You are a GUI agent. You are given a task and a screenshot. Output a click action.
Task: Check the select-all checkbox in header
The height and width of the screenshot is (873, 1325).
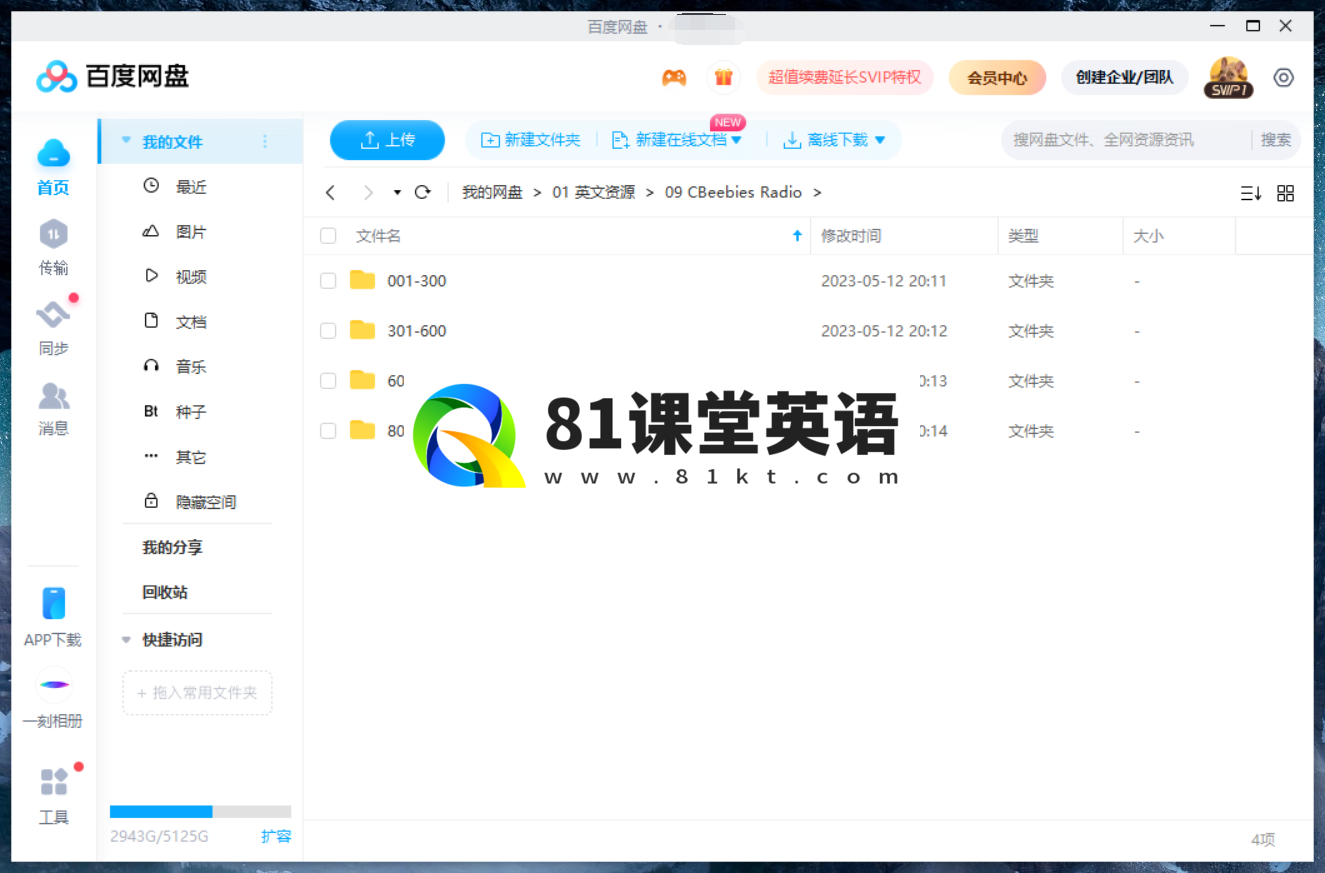[328, 236]
